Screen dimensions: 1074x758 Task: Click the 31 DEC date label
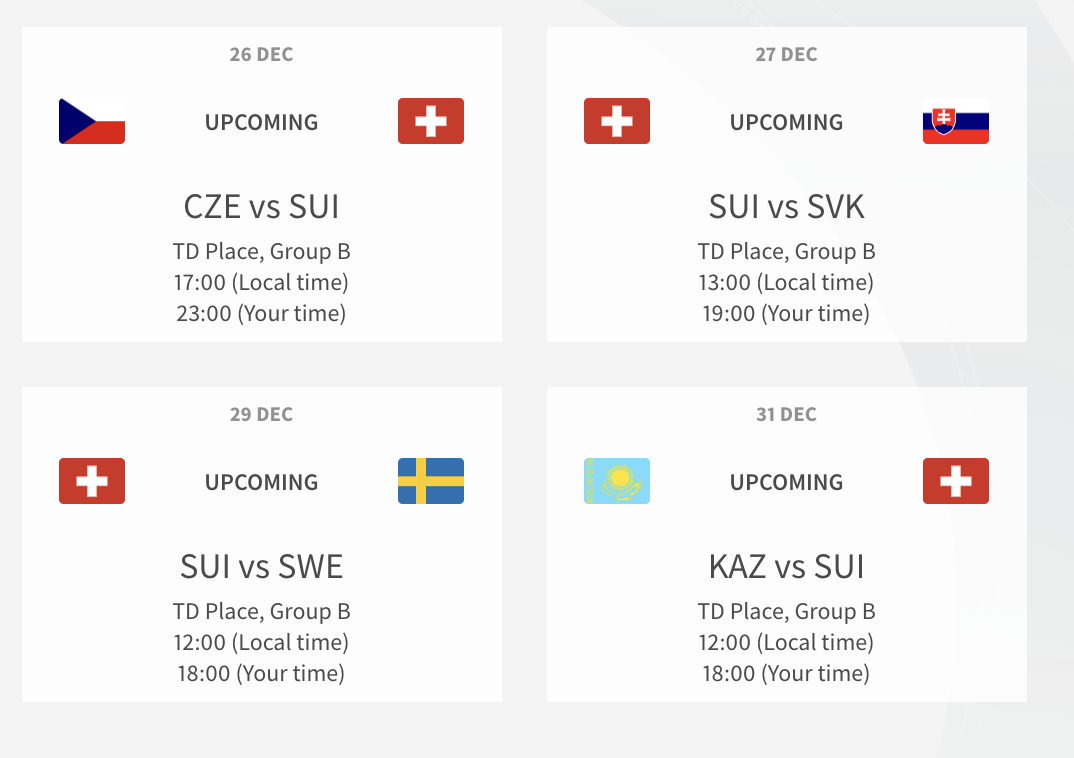point(787,414)
